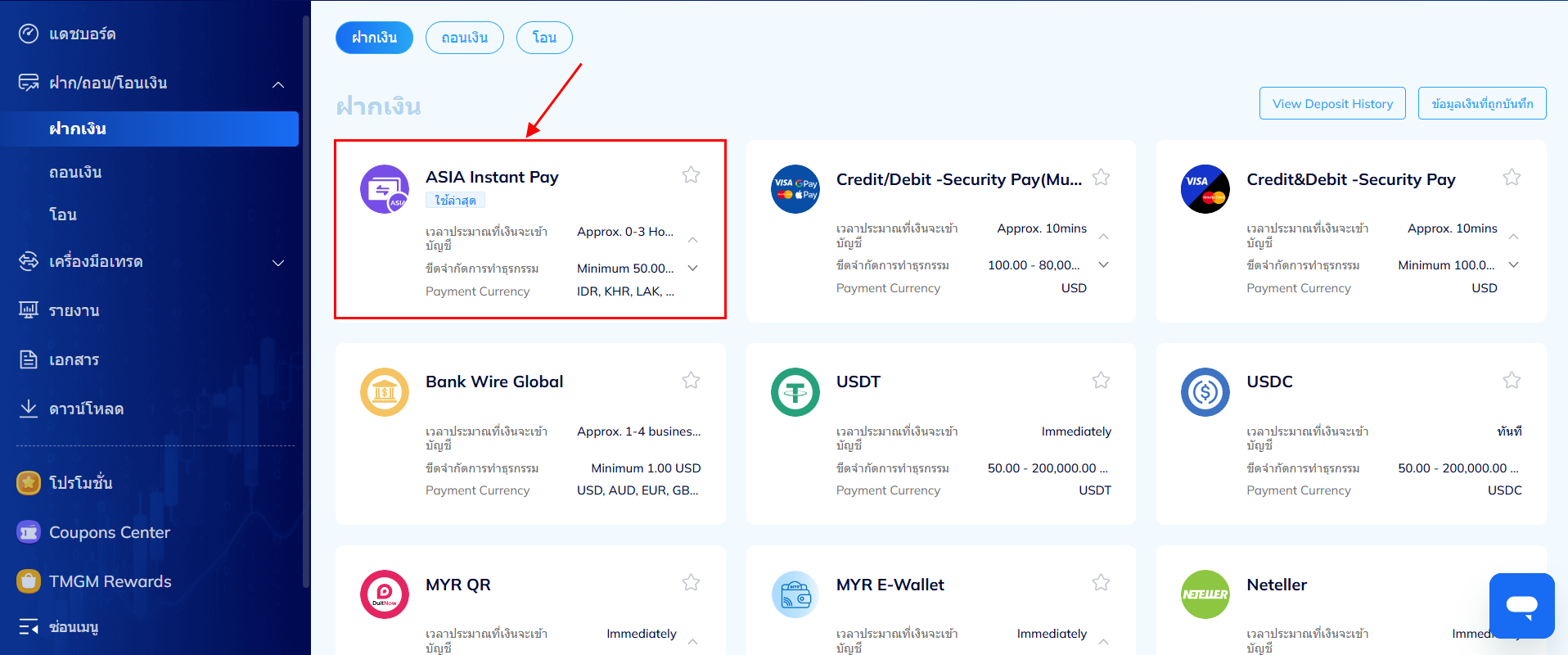
Task: Collapse Credit/Debit Security Pay(Mu... arrival time chevron
Action: click(1104, 237)
